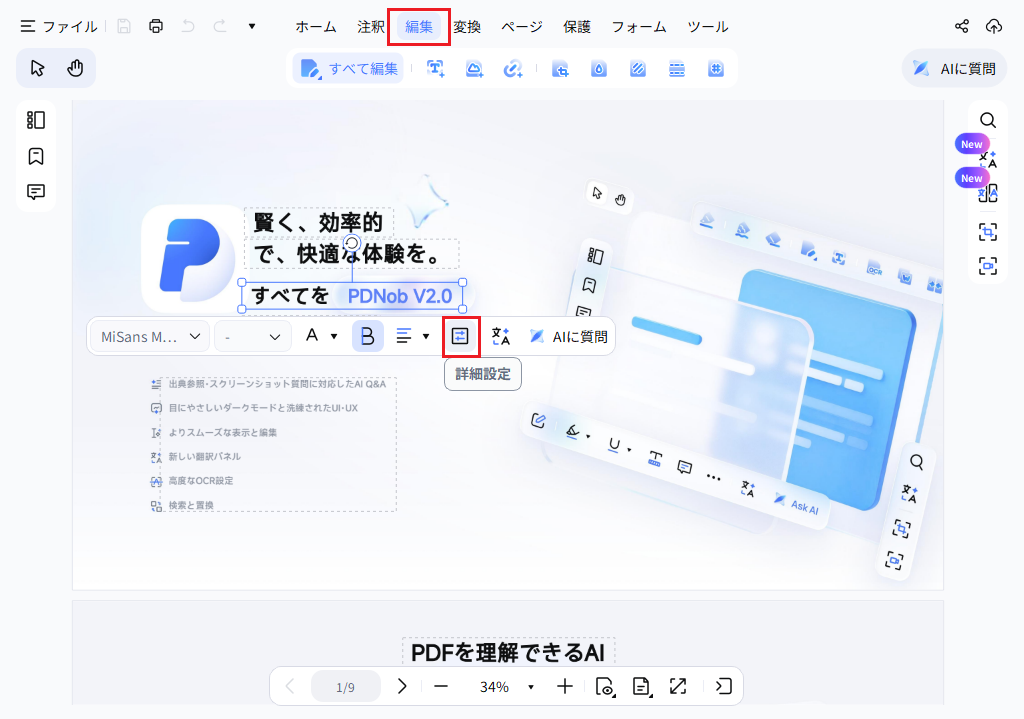Expand the text alignment dropdown arrow
Viewport: 1024px width, 719px height.
click(426, 336)
